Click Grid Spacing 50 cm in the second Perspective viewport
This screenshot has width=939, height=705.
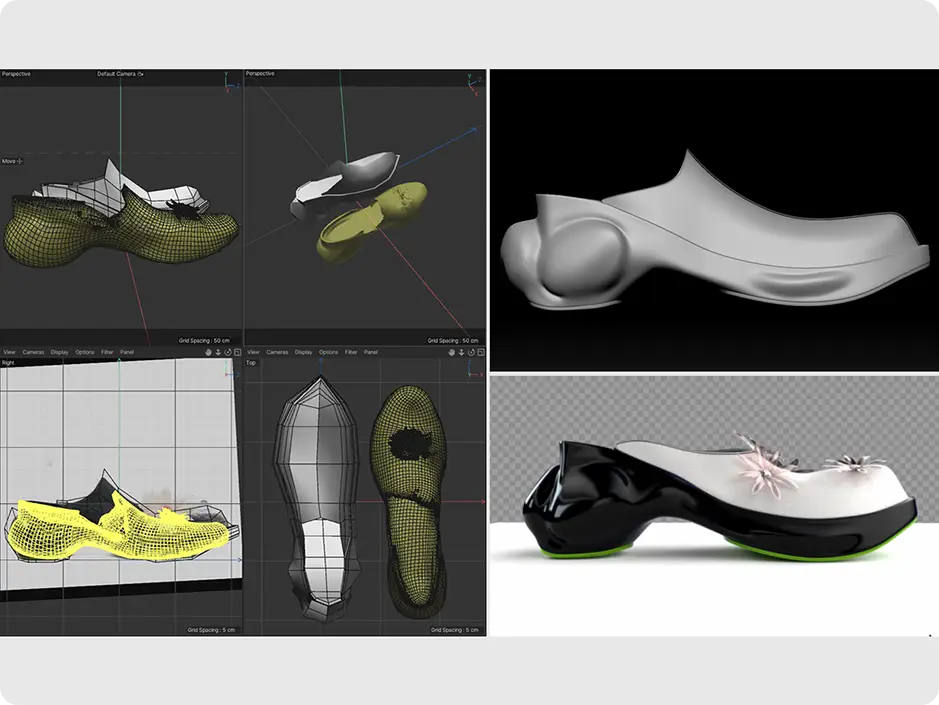coord(453,341)
